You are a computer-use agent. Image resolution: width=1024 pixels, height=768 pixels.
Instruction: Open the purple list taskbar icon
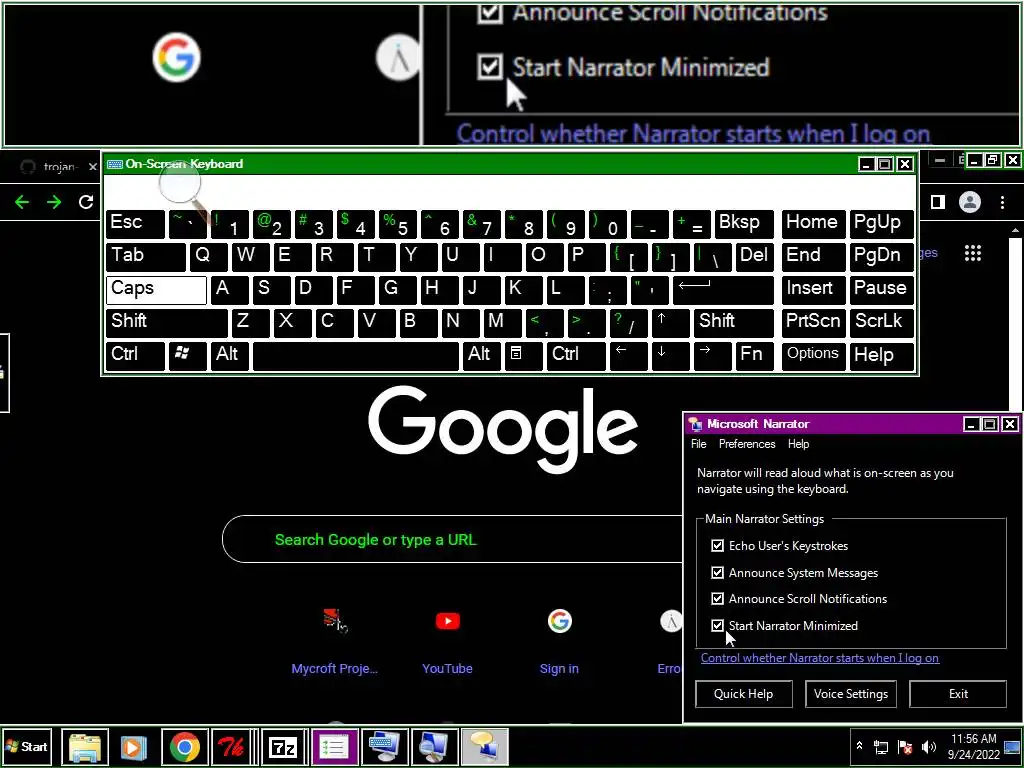click(x=334, y=747)
